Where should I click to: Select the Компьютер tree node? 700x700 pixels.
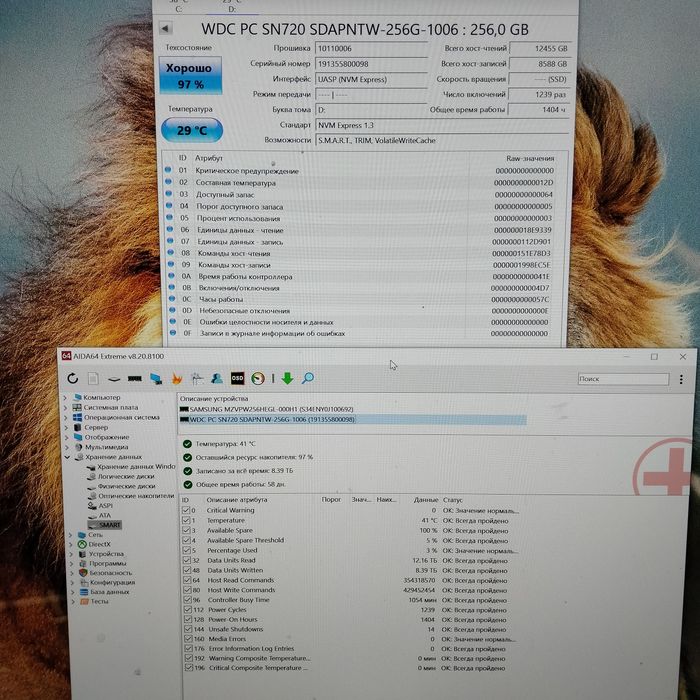click(102, 397)
